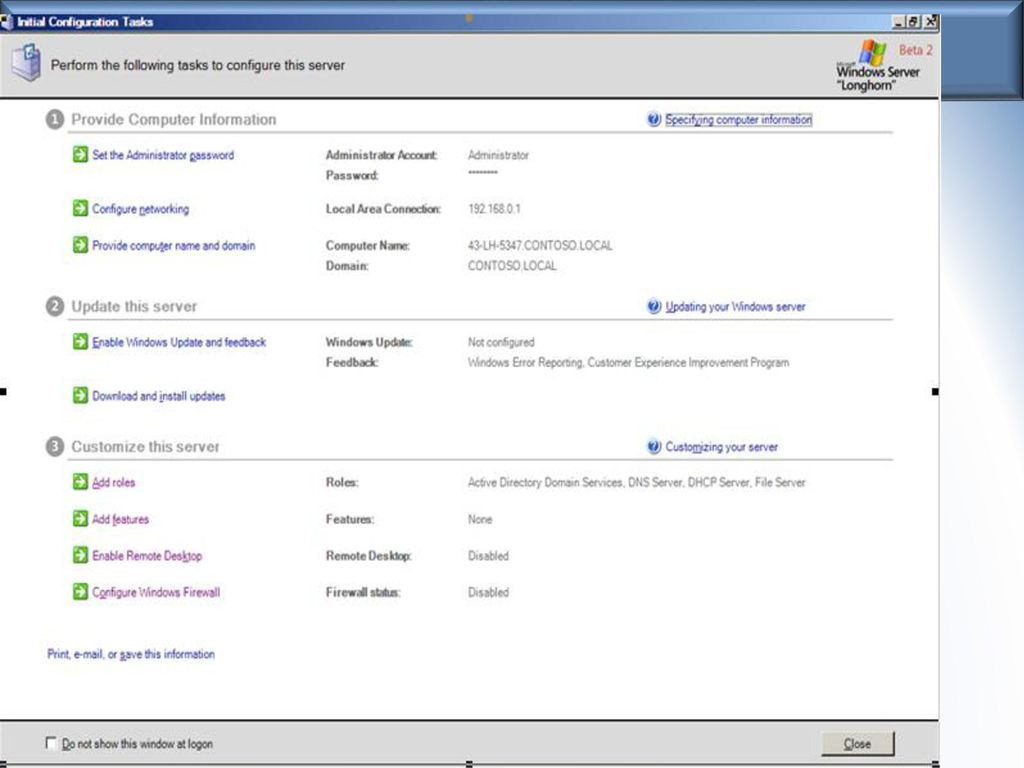Open the Configure networking link

pyautogui.click(x=140, y=209)
